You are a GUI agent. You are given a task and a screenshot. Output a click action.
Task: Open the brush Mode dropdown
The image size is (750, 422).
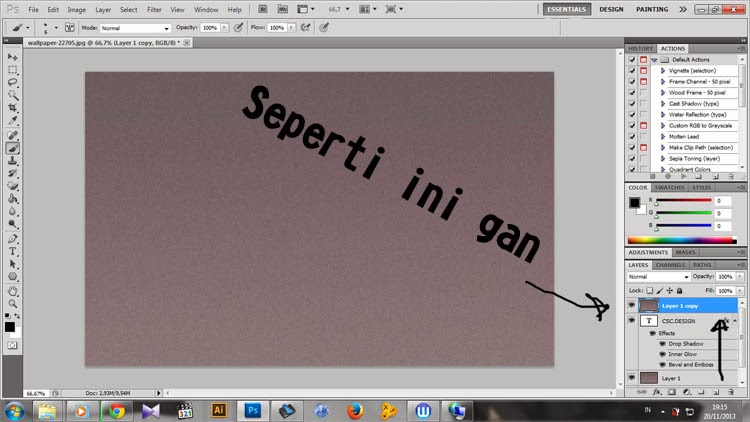pyautogui.click(x=136, y=28)
